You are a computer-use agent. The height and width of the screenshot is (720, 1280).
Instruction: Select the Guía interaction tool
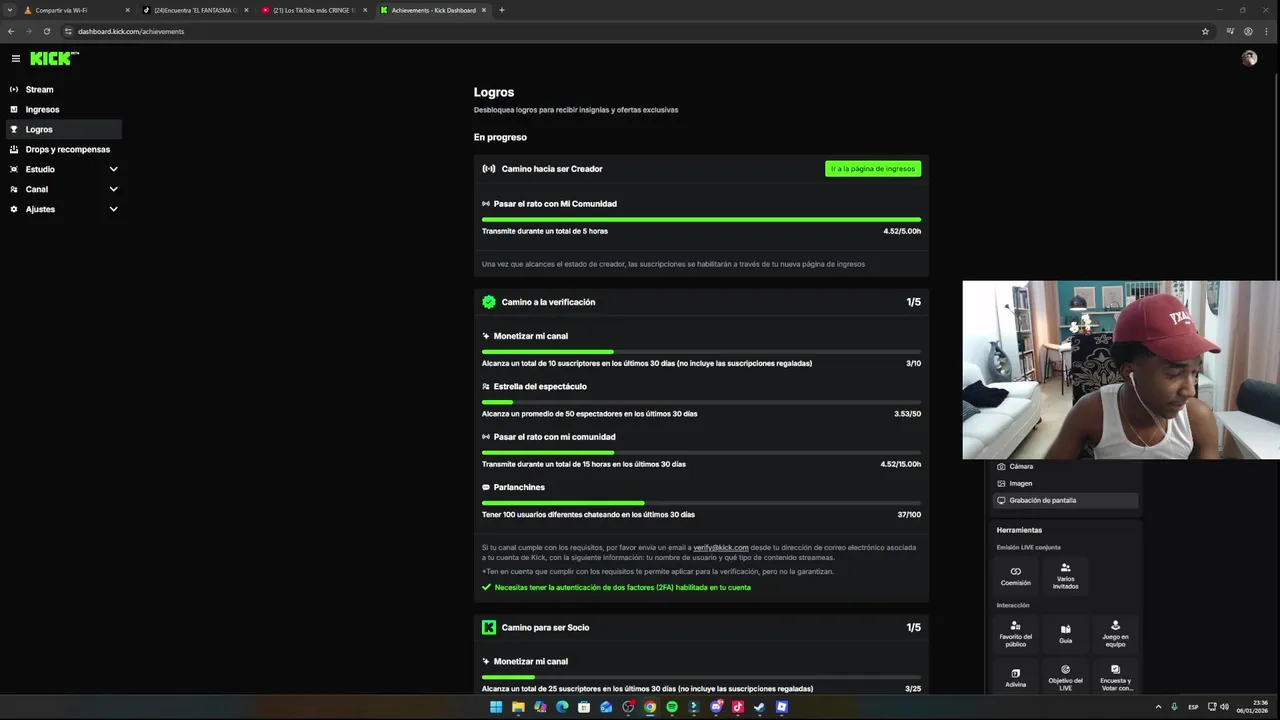[x=1065, y=634]
